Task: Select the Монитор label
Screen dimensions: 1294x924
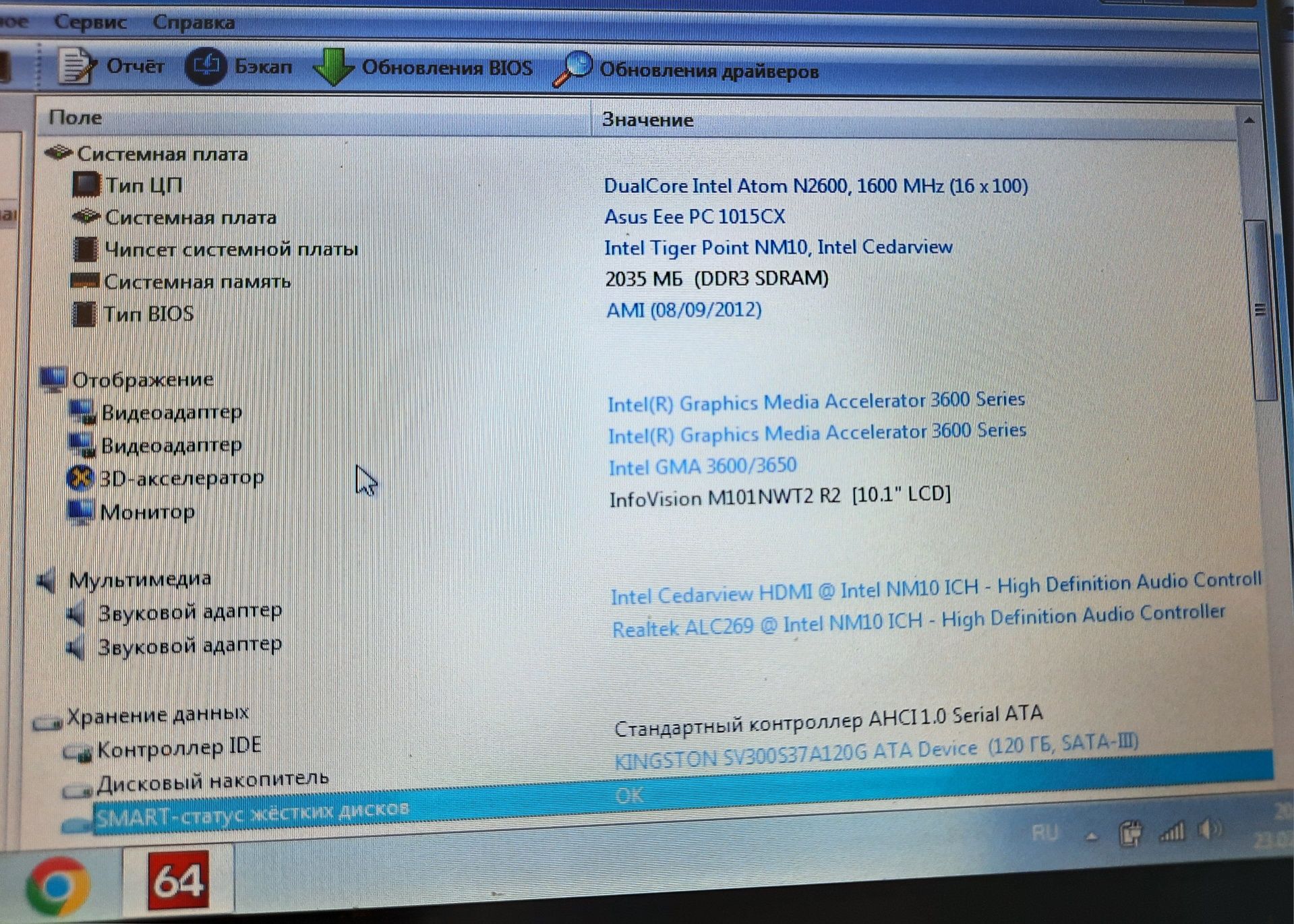Action: click(x=147, y=512)
